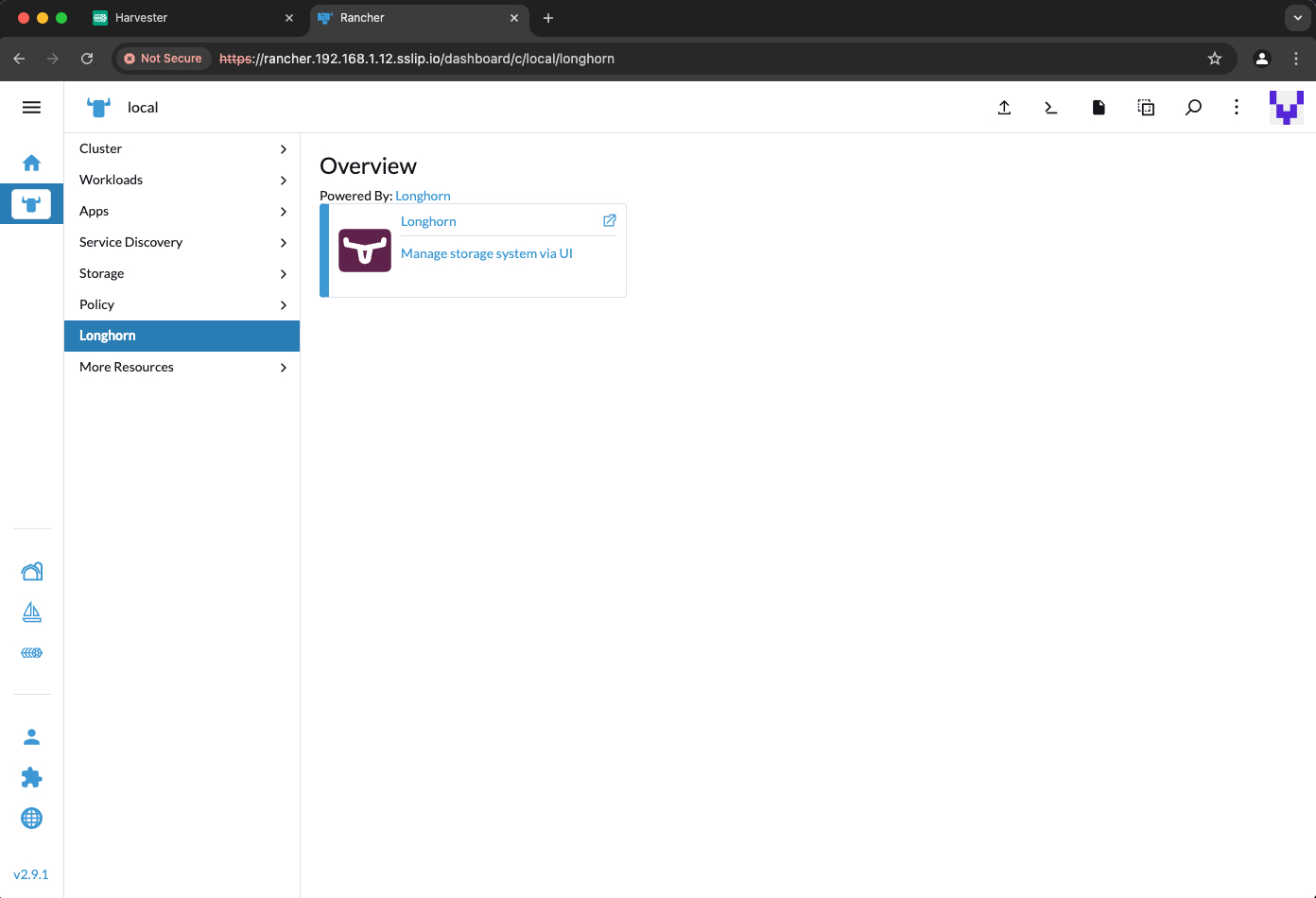Open the kubectl shell icon

coord(1051,108)
